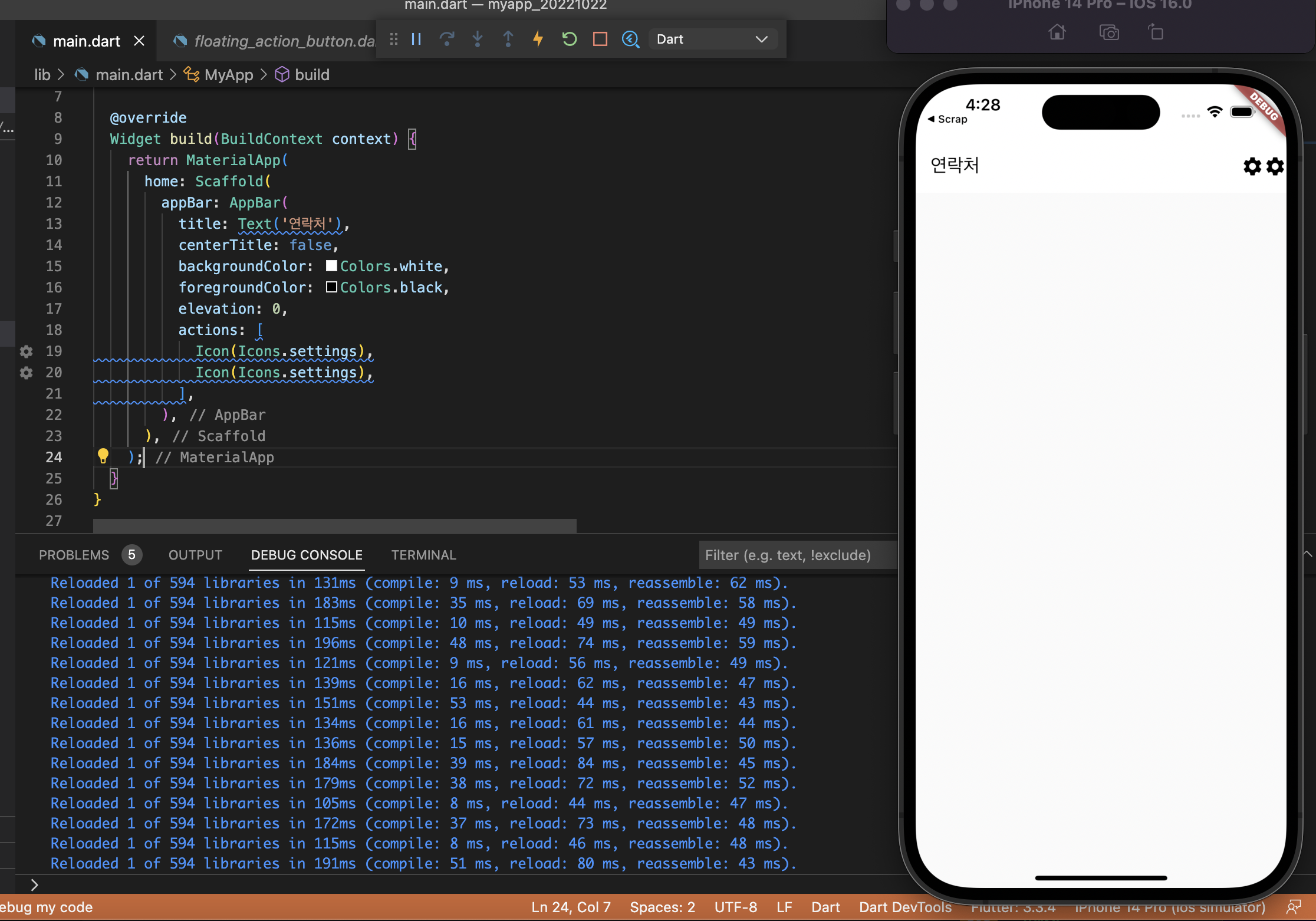Open the PROBLEMS panel tab
The width and height of the screenshot is (1316, 921).
(74, 555)
